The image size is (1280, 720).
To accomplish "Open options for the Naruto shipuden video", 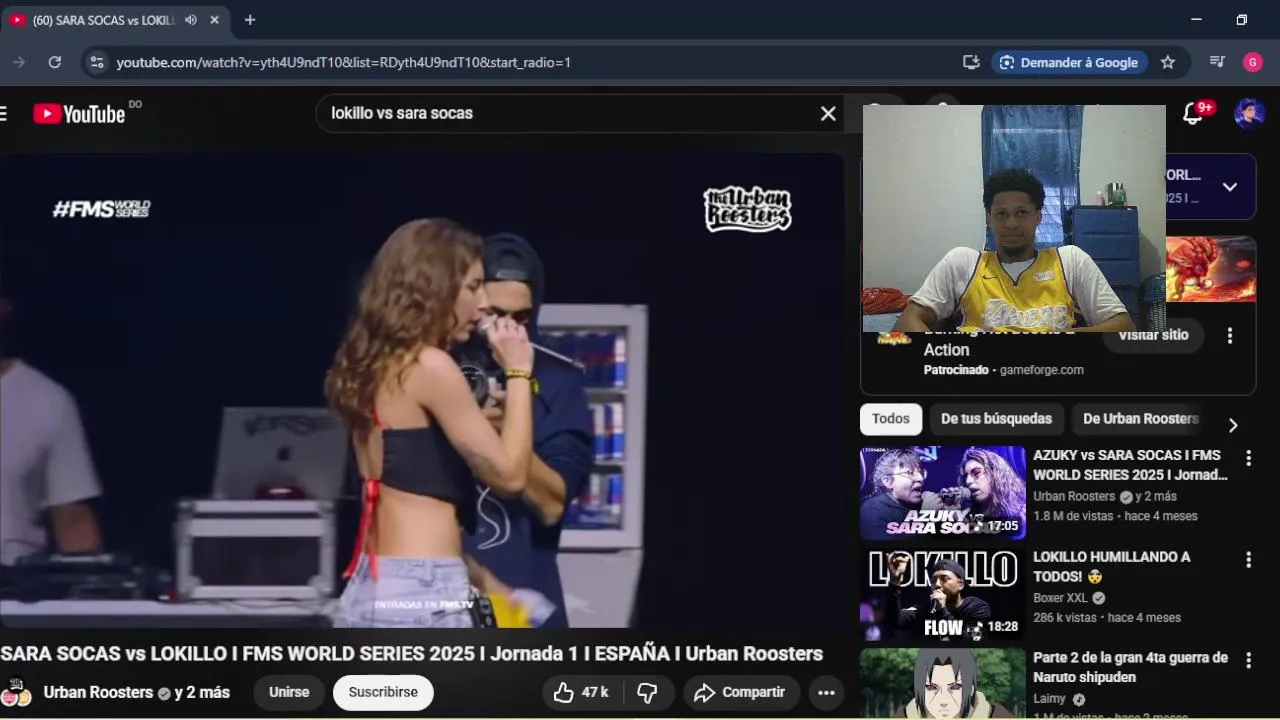I will coord(1248,661).
